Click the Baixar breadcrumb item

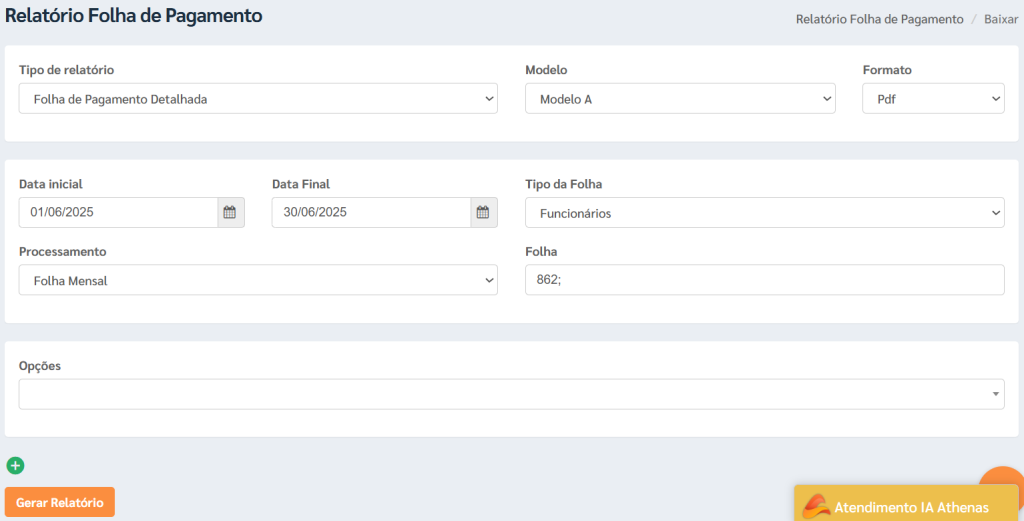[1000, 19]
